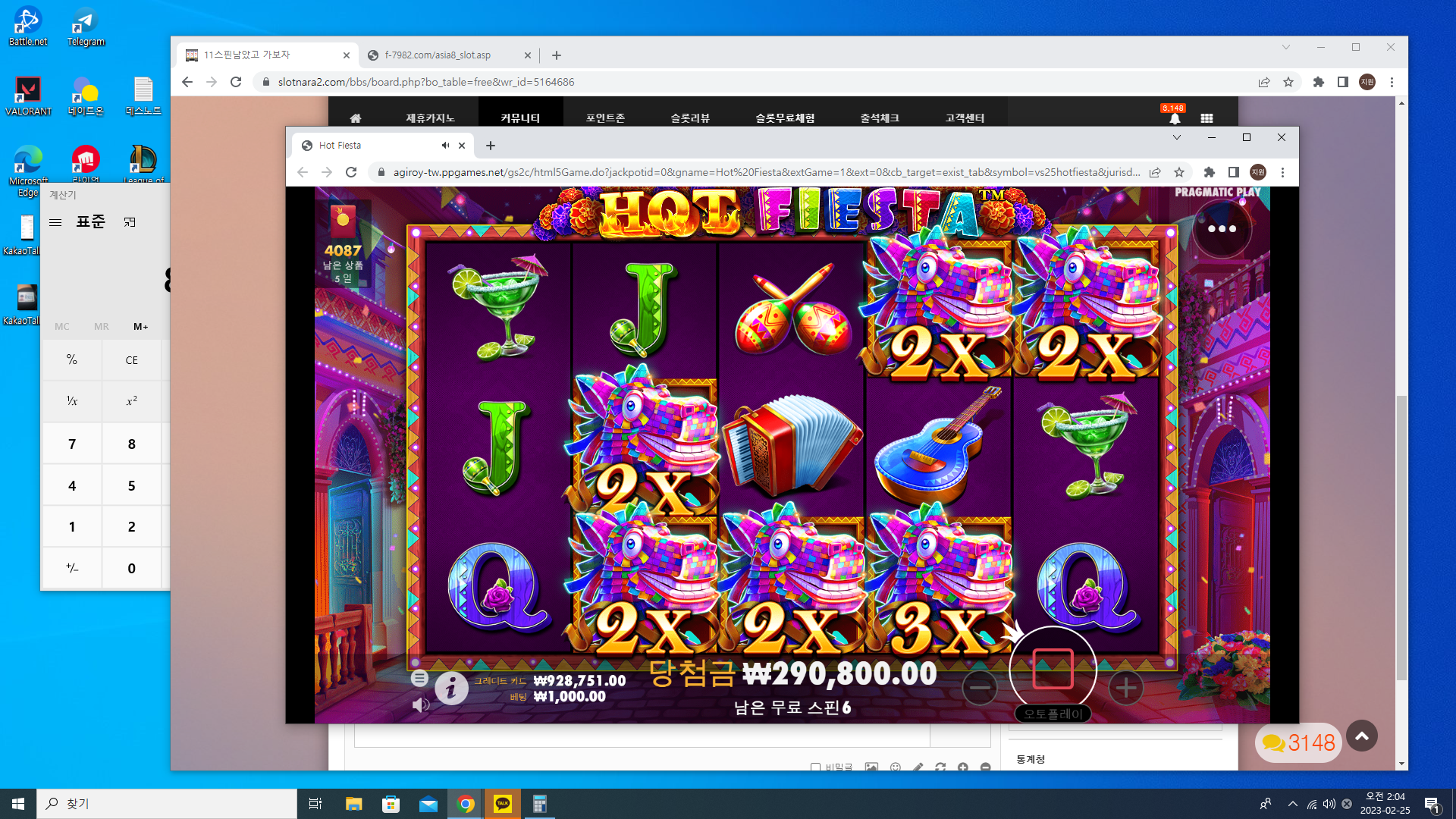
Task: Bookmark the Hot Fiesta page with star
Action: tap(1179, 172)
